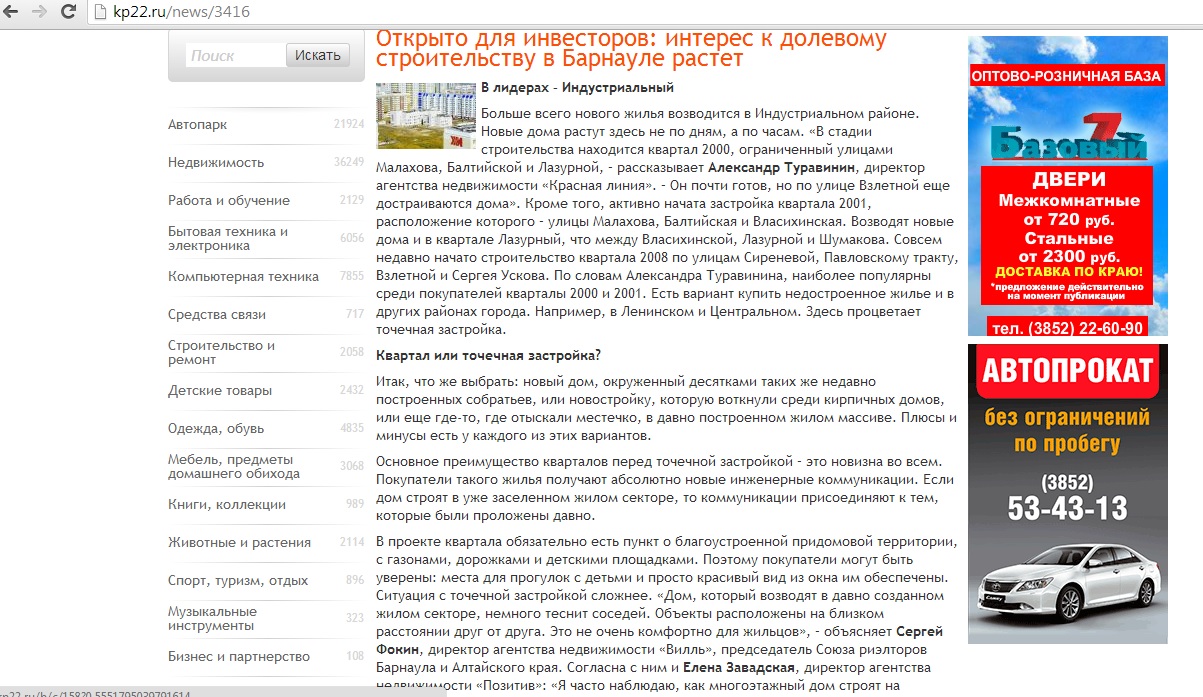Click the Автопрокат car rental banner
Viewport: 1203px width, 697px height.
[1067, 494]
